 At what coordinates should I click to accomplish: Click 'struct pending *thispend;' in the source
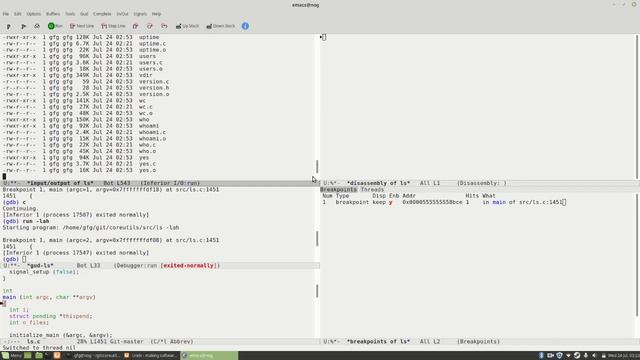(x=51, y=316)
